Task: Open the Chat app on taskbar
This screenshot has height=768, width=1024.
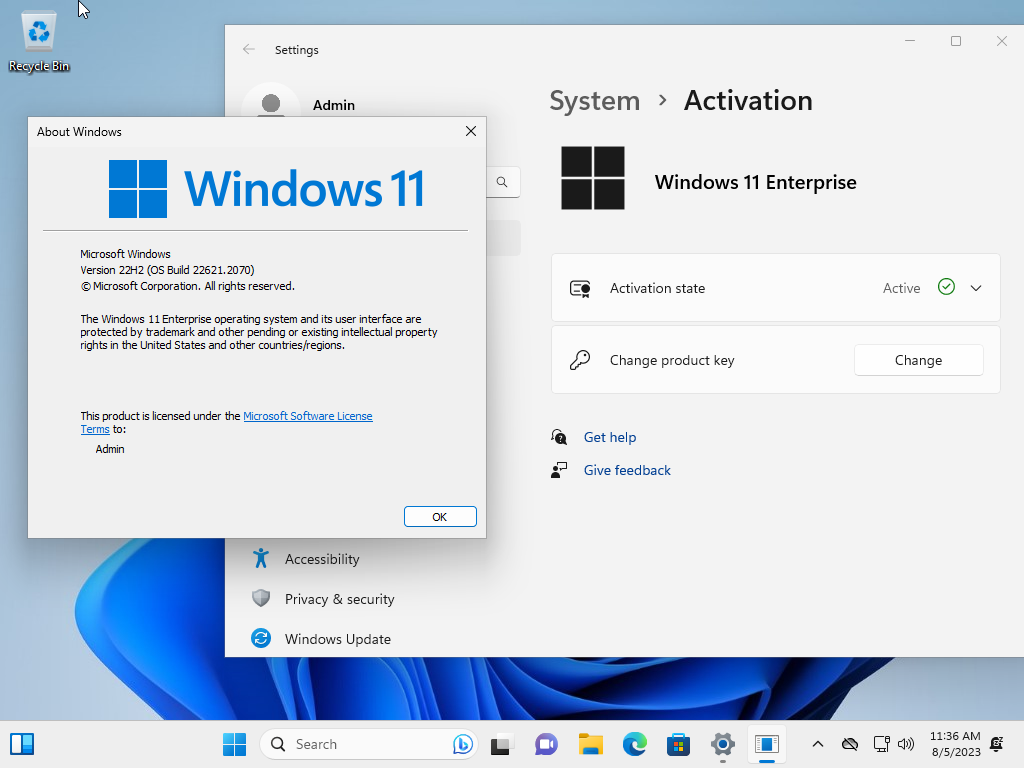Action: (x=546, y=744)
